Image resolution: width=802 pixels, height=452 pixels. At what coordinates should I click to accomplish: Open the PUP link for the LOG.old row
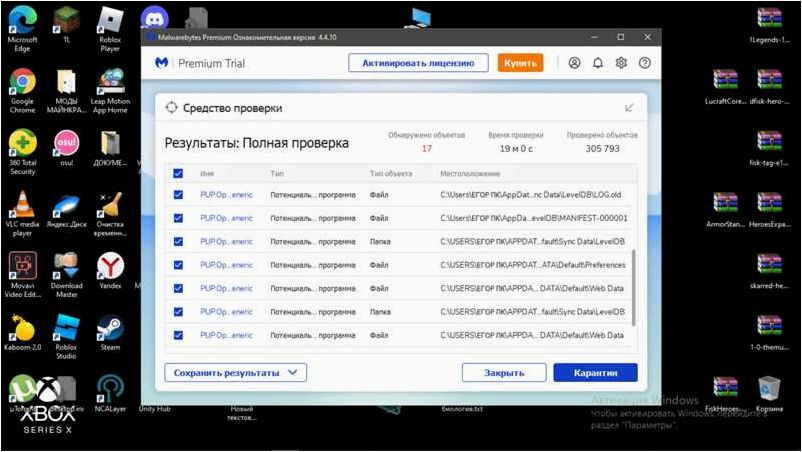(x=226, y=195)
